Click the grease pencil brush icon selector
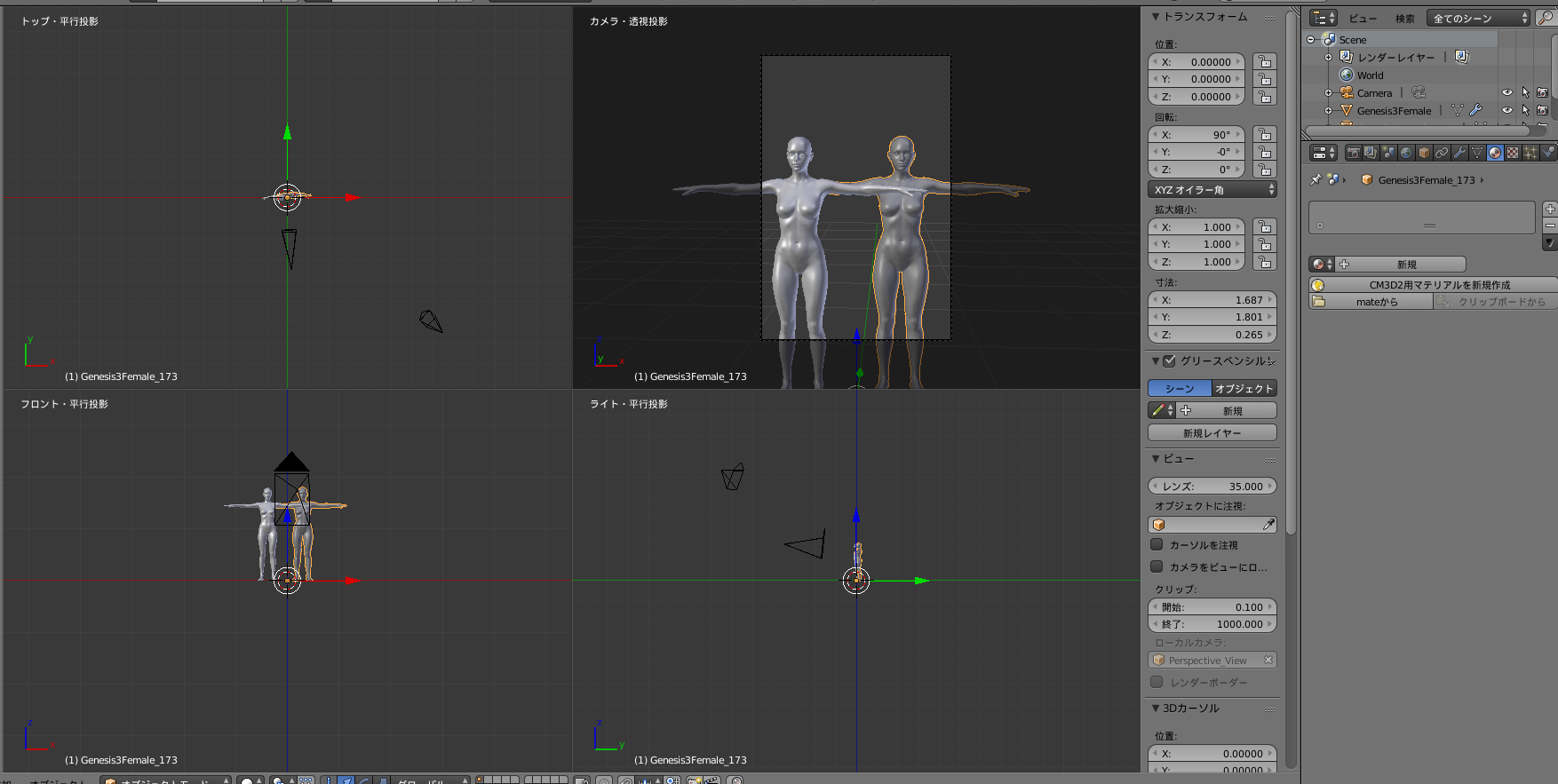 1162,410
